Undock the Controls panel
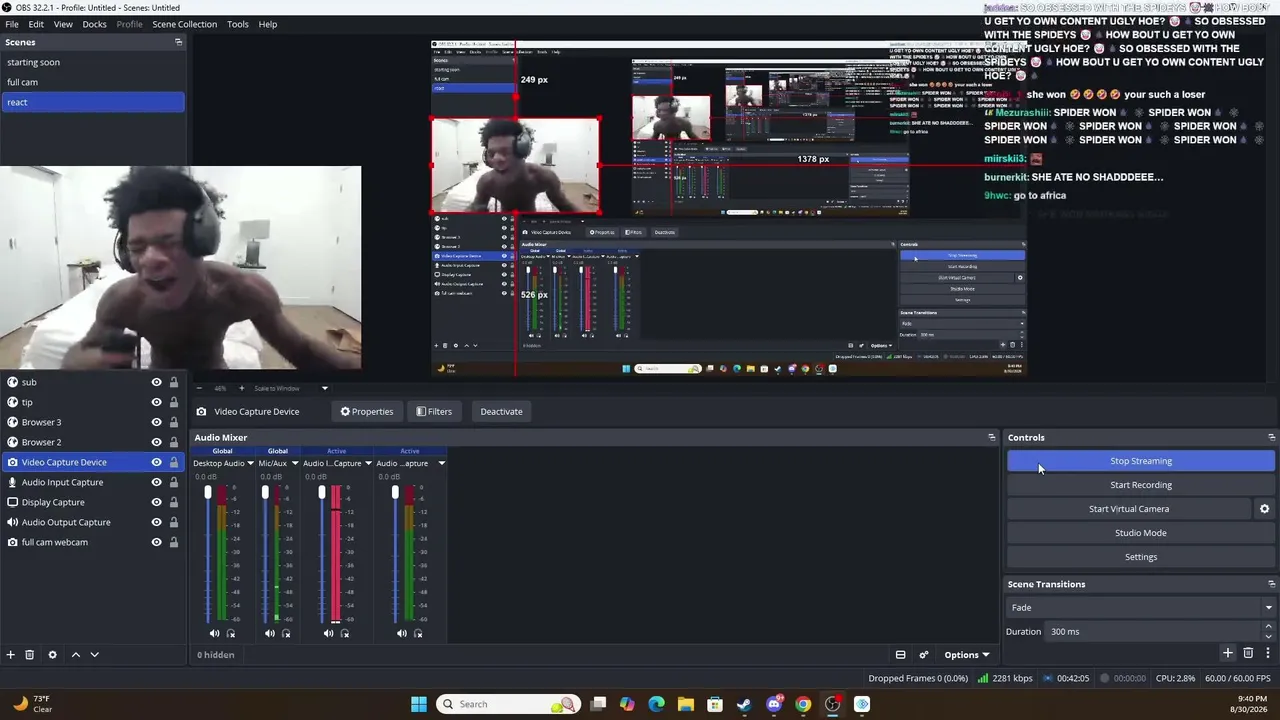This screenshot has width=1280, height=720. [x=1271, y=437]
